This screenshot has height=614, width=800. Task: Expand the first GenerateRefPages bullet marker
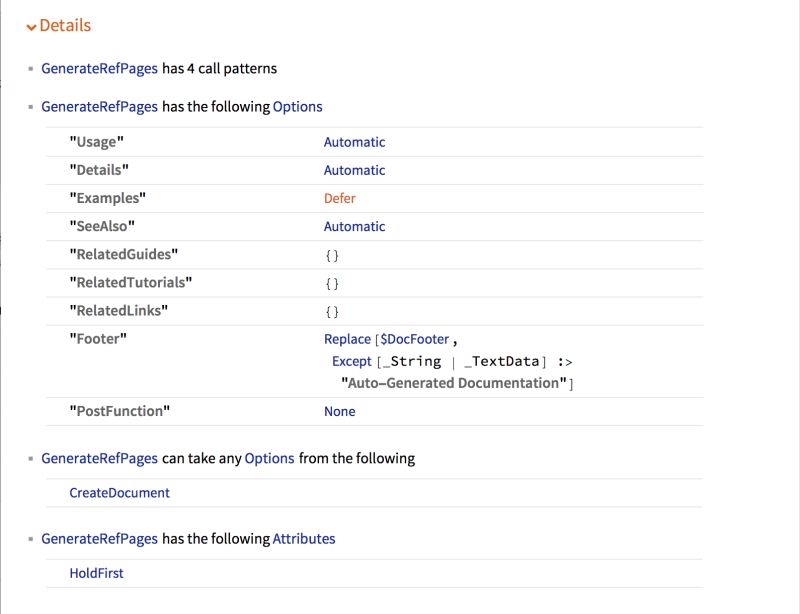tap(31, 69)
